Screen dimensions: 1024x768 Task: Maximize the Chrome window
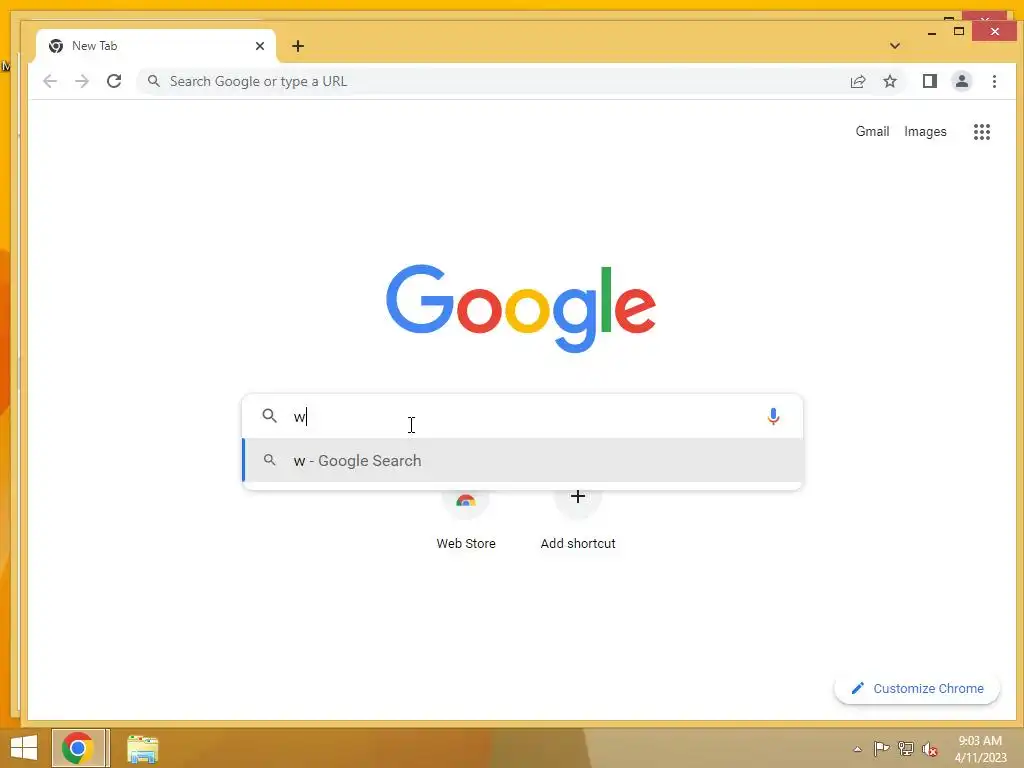tap(959, 31)
